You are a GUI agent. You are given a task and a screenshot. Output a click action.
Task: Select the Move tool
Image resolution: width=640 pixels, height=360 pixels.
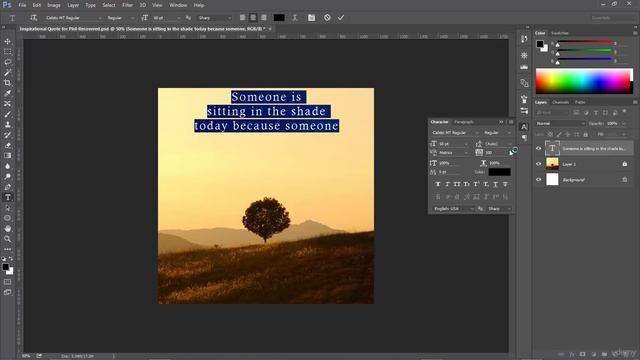[x=8, y=41]
